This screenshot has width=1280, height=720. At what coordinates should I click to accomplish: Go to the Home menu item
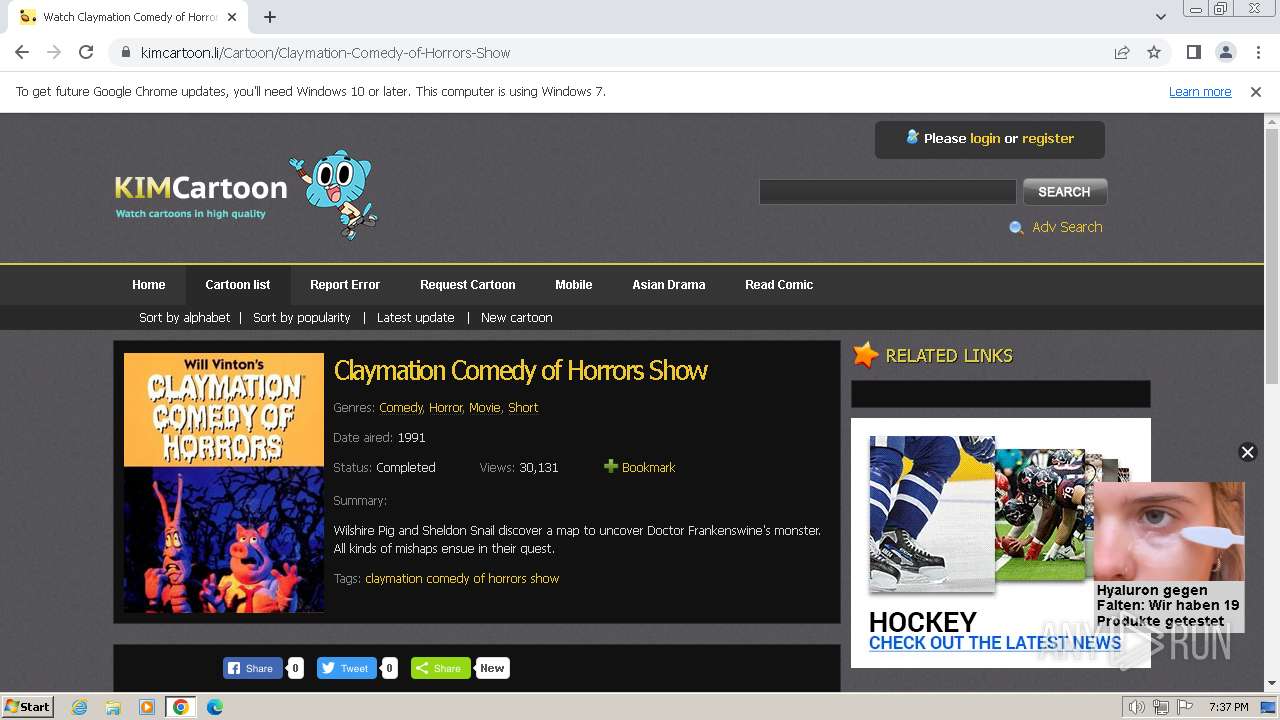[149, 284]
